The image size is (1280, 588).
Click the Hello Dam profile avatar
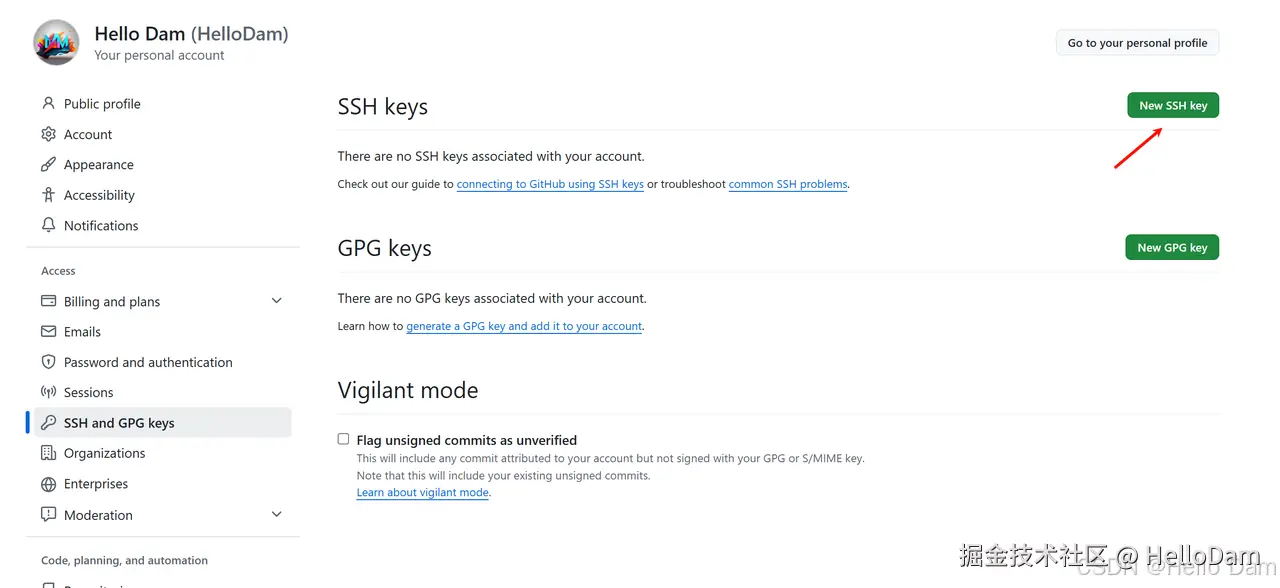click(56, 43)
